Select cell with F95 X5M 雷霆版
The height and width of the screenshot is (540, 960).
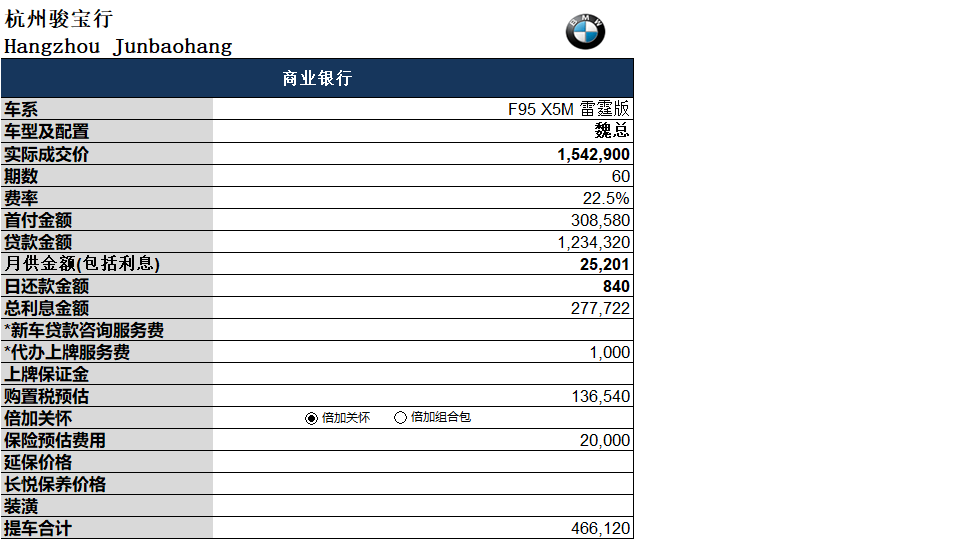pyautogui.click(x=423, y=109)
